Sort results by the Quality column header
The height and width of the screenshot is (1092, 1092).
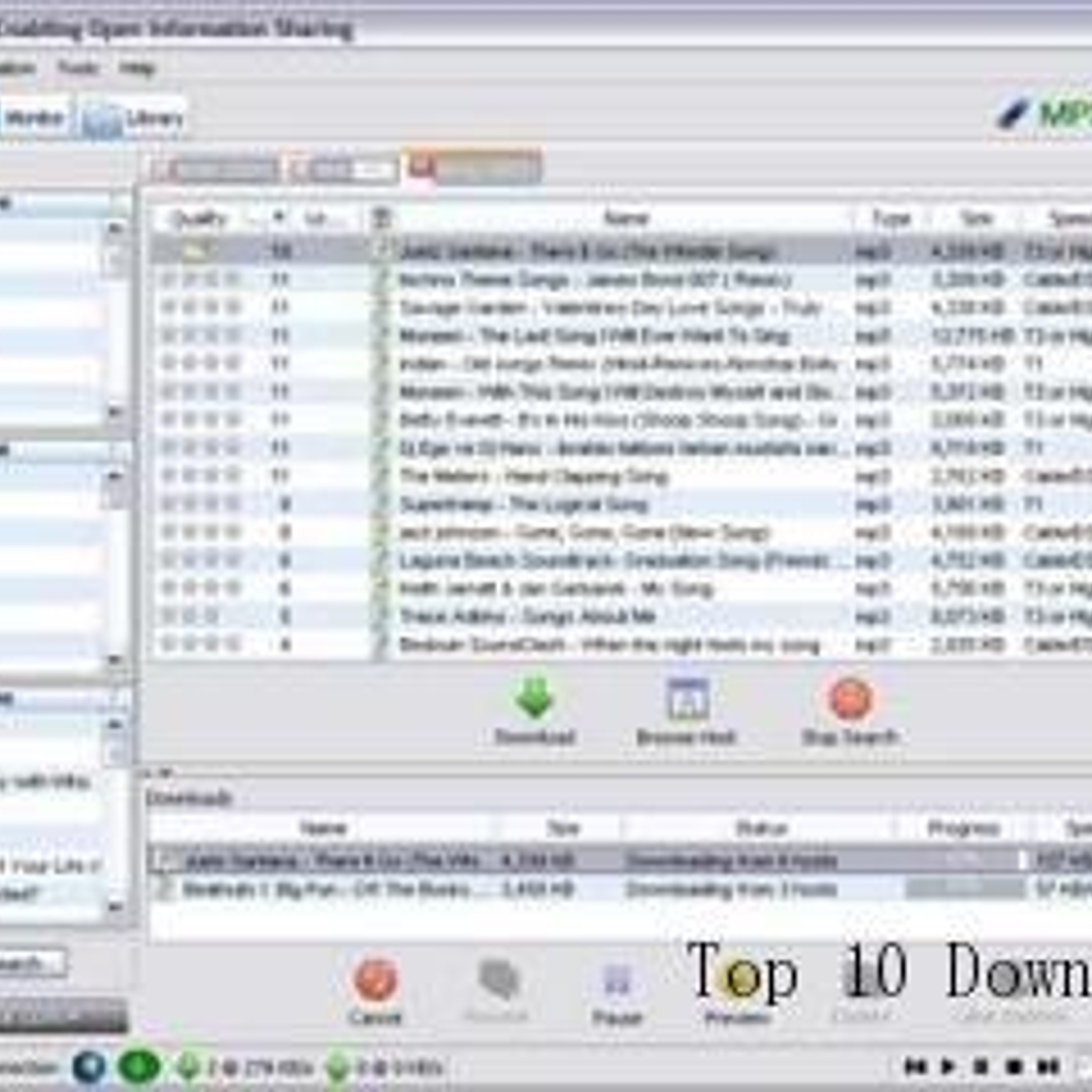(x=199, y=218)
